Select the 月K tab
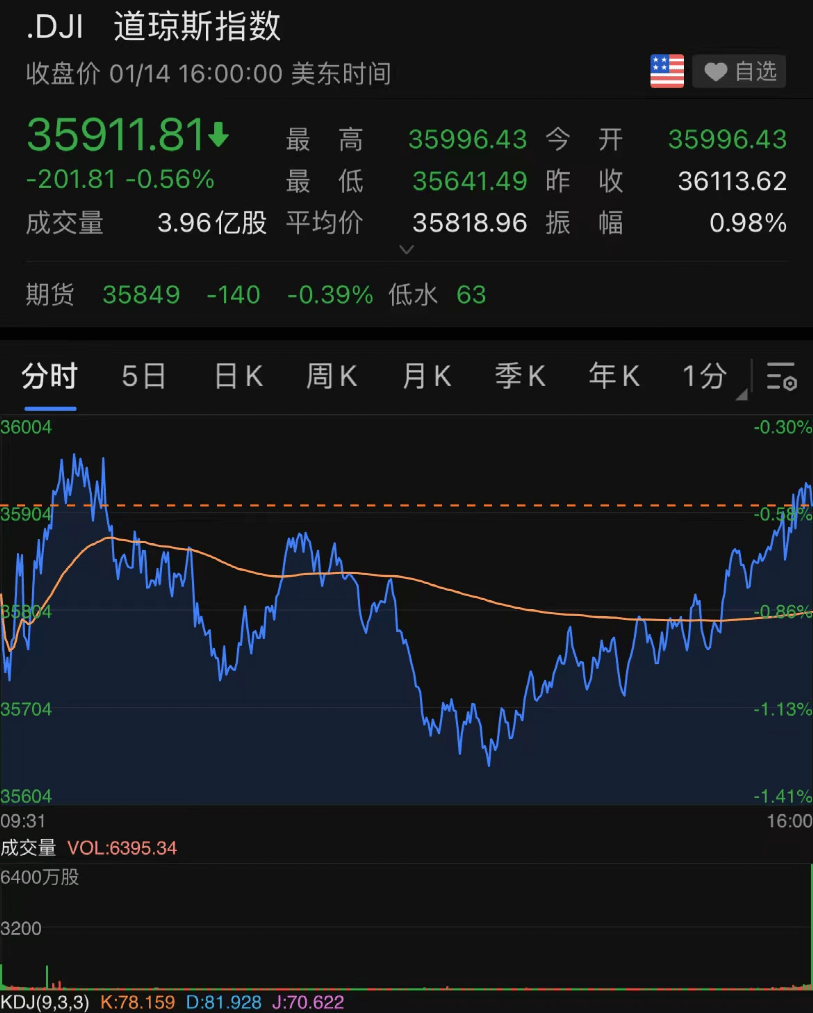Image resolution: width=813 pixels, height=1013 pixels. coord(427,377)
